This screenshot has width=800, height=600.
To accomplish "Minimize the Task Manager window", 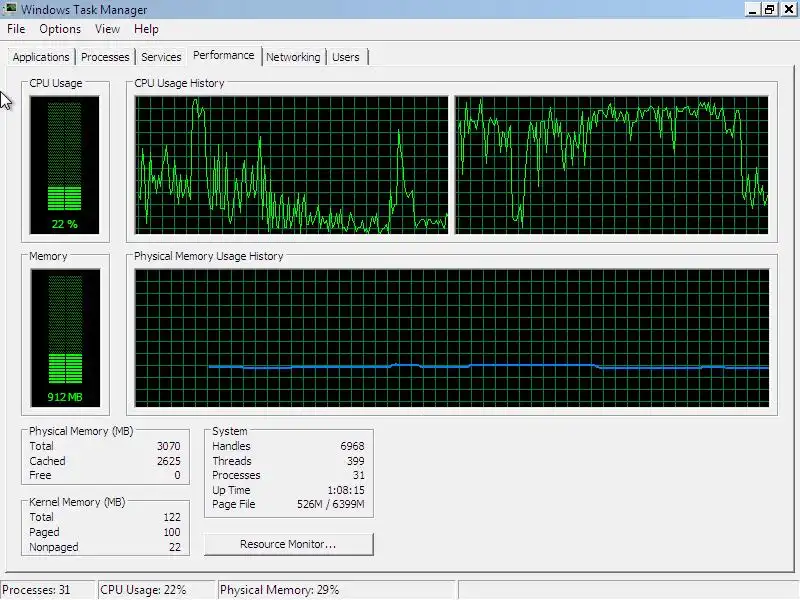I will pos(752,9).
